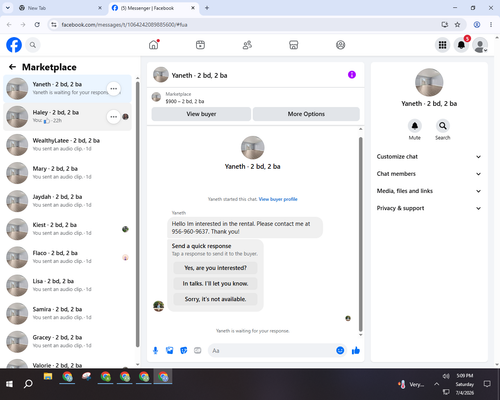
Task: Click the conversation list scrollbar
Action: tap(138, 213)
